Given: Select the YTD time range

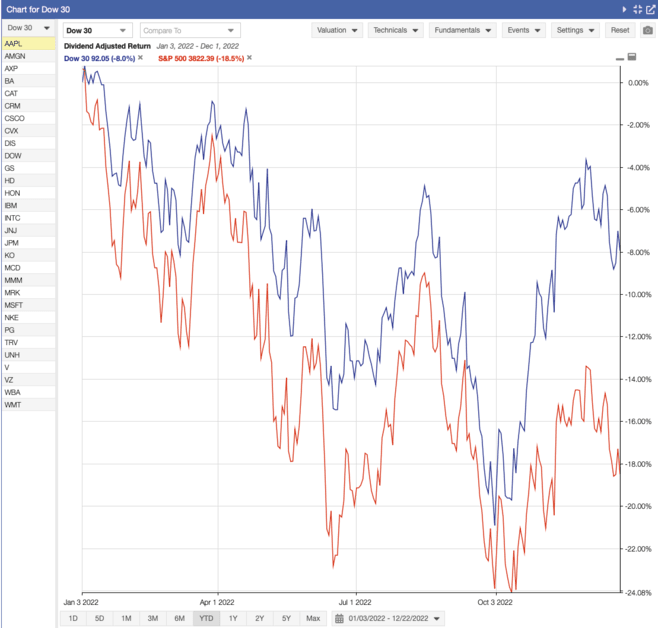Looking at the screenshot, I should (206, 618).
